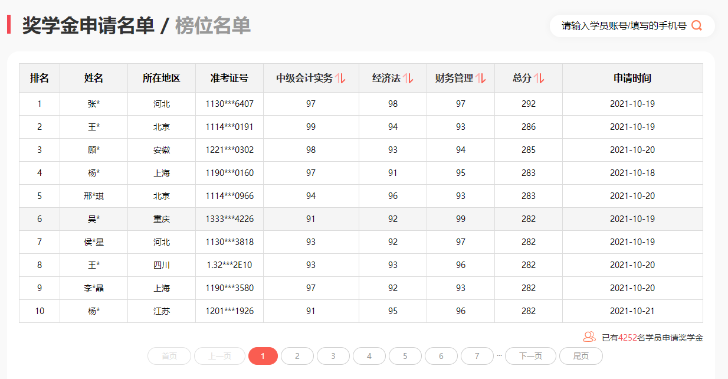Sort by 中级会计实务 score arrows
The height and width of the screenshot is (379, 728).
click(340, 78)
